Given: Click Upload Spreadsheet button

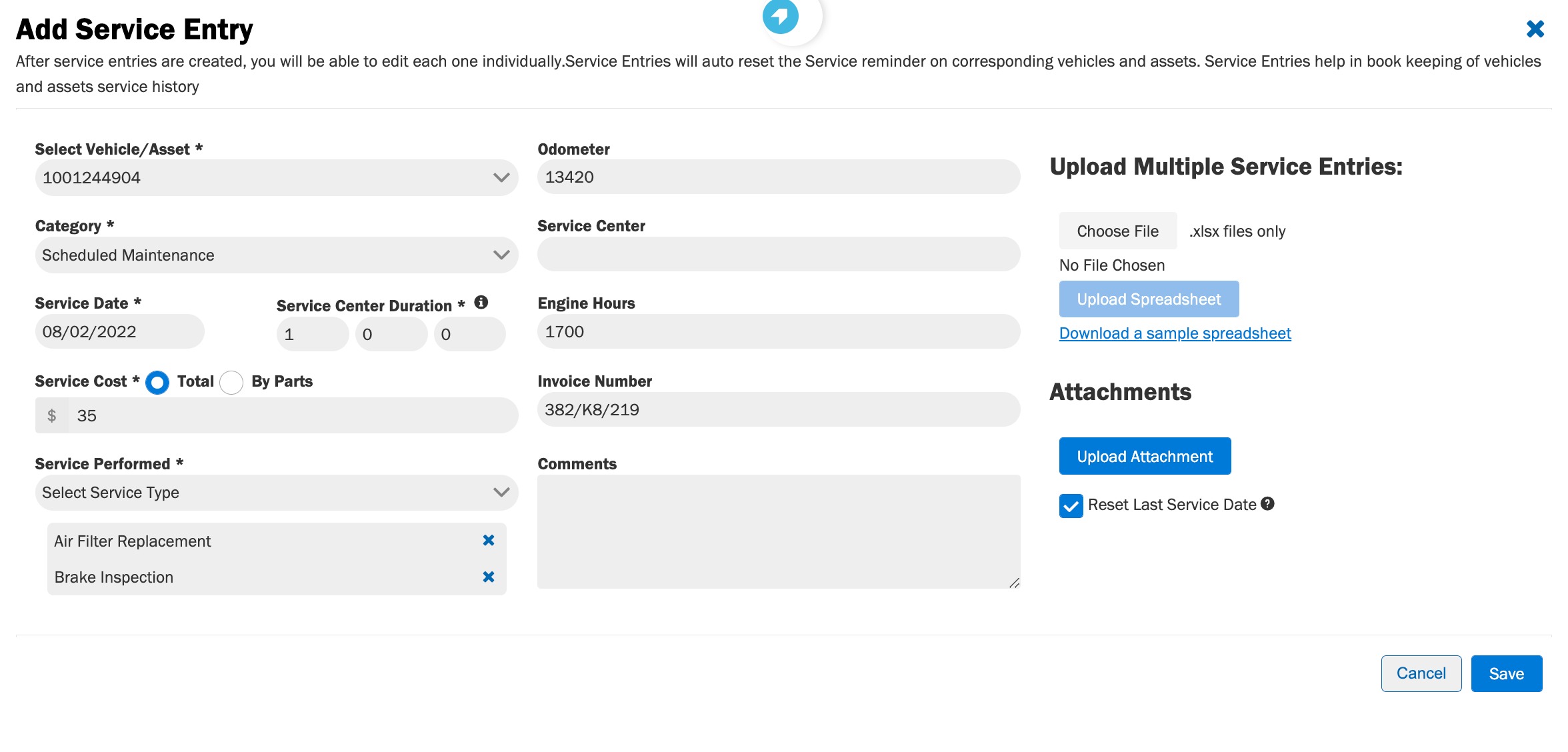Looking at the screenshot, I should 1149,299.
